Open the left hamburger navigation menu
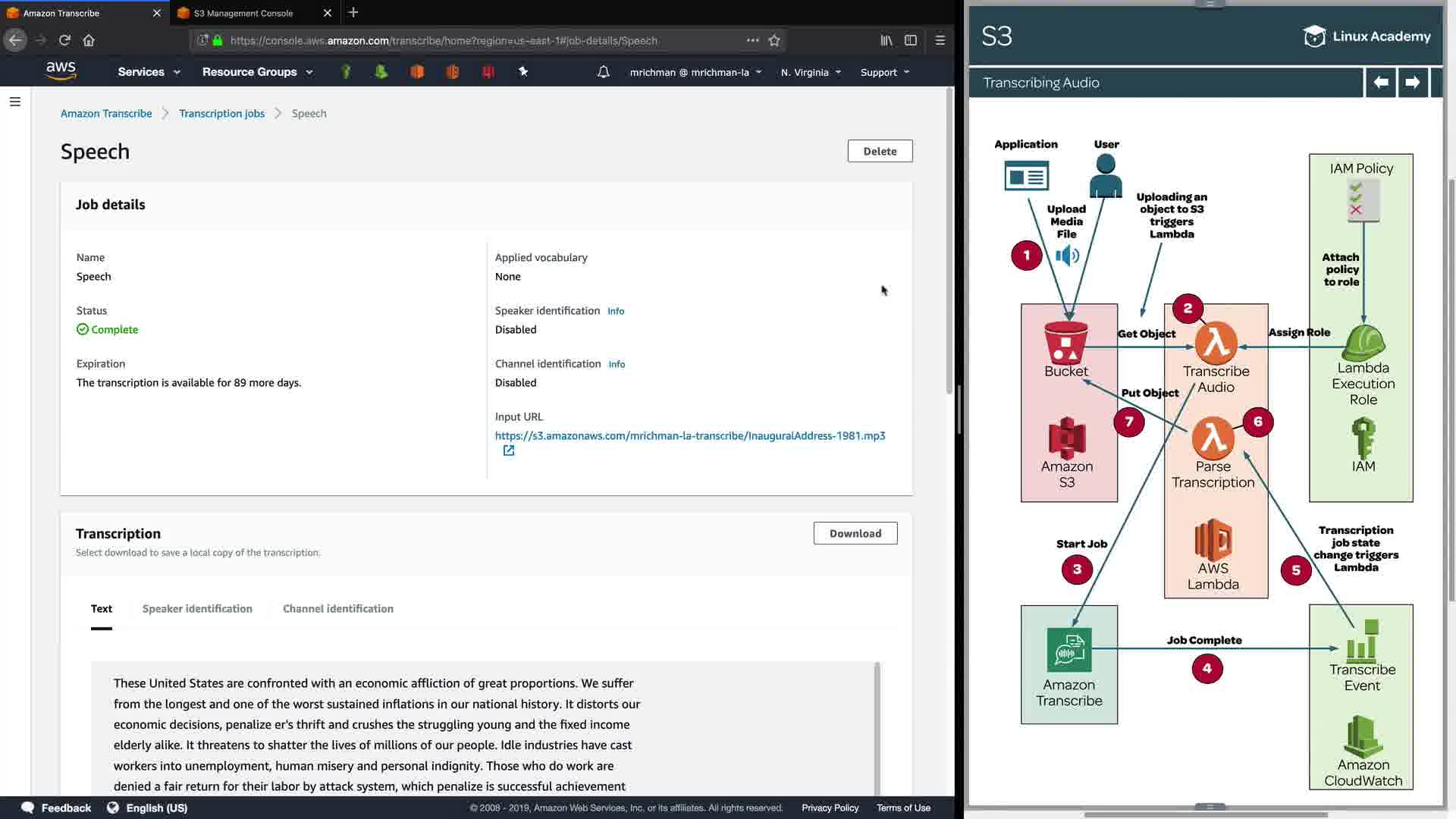 [15, 102]
